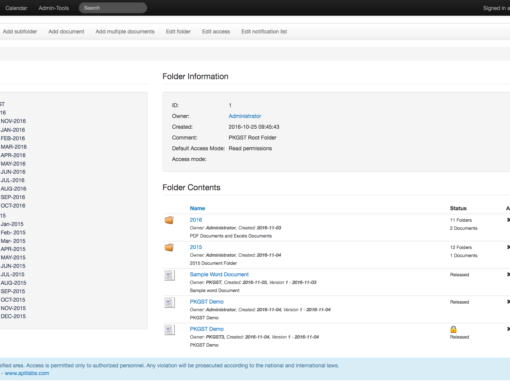Select Mar- 2015 in the folder tree
The width and height of the screenshot is (510, 382).
(13, 241)
